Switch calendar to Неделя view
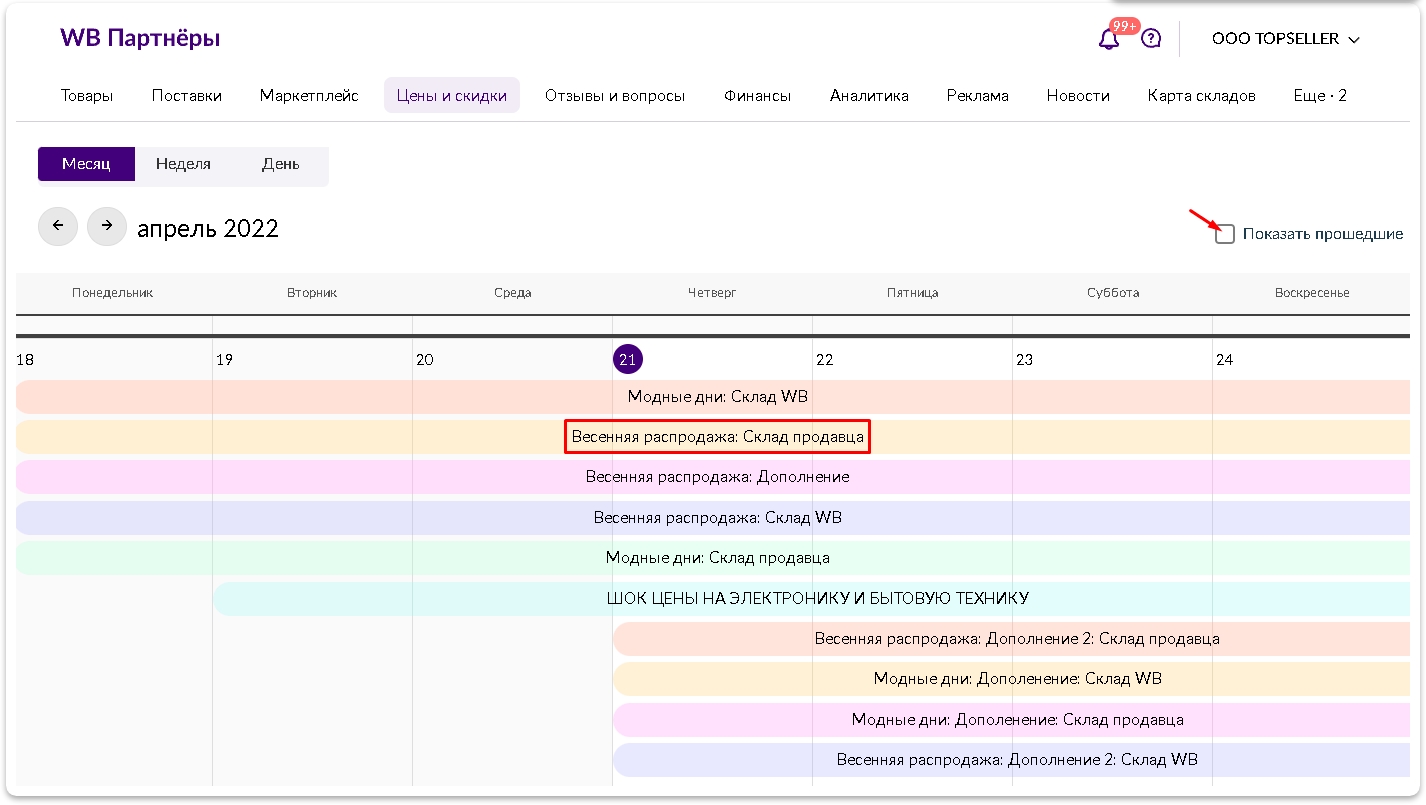Image resolution: width=1426 pixels, height=805 pixels. [183, 164]
